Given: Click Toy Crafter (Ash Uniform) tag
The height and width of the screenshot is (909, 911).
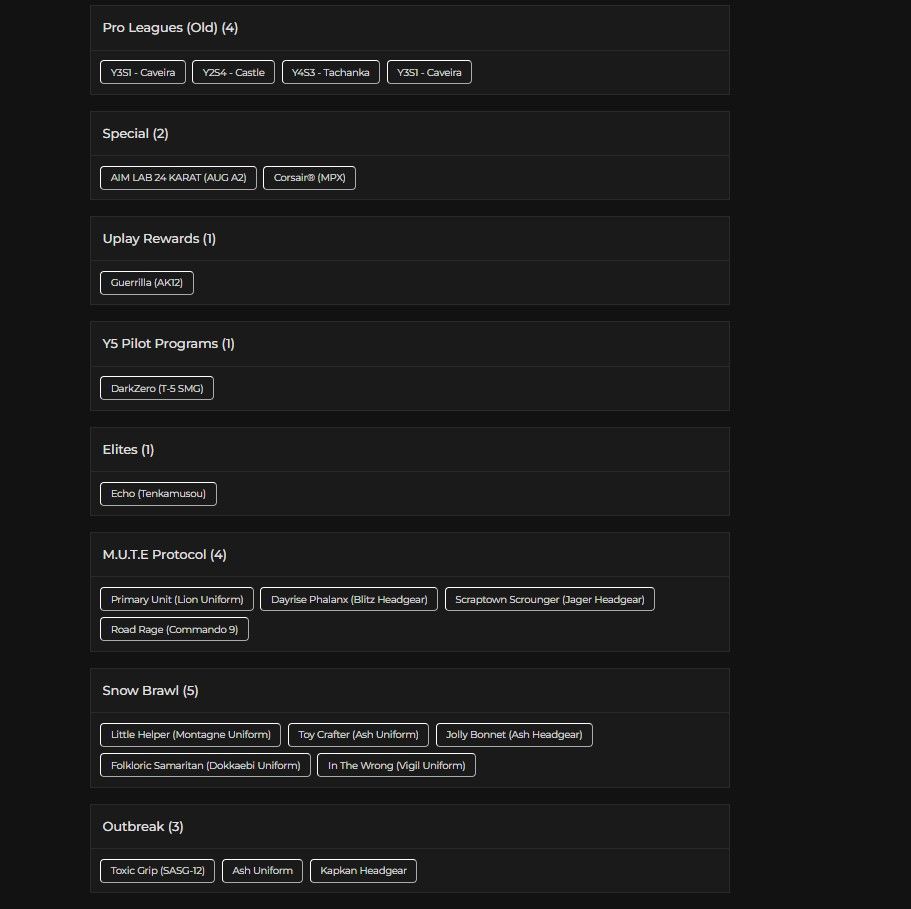Looking at the screenshot, I should point(358,735).
